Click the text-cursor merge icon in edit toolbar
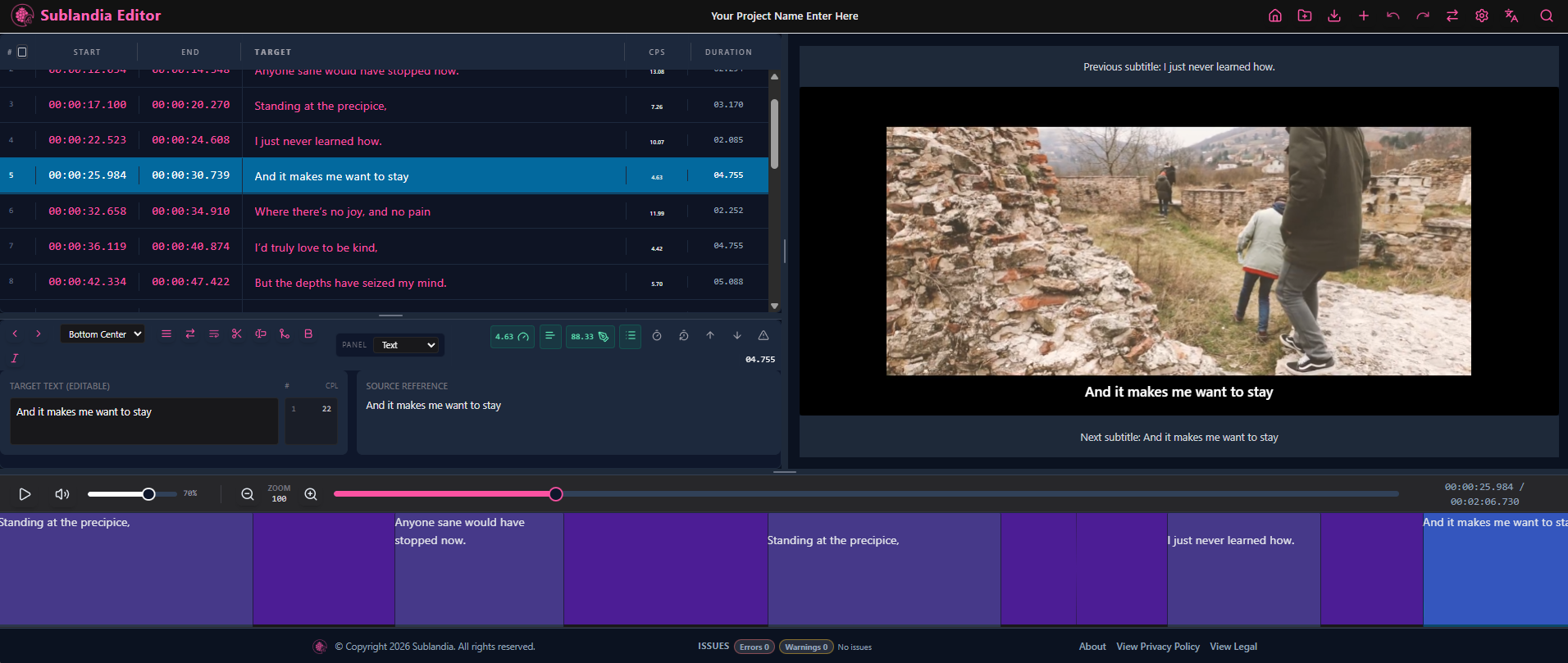This screenshot has width=1568, height=663. point(261,334)
